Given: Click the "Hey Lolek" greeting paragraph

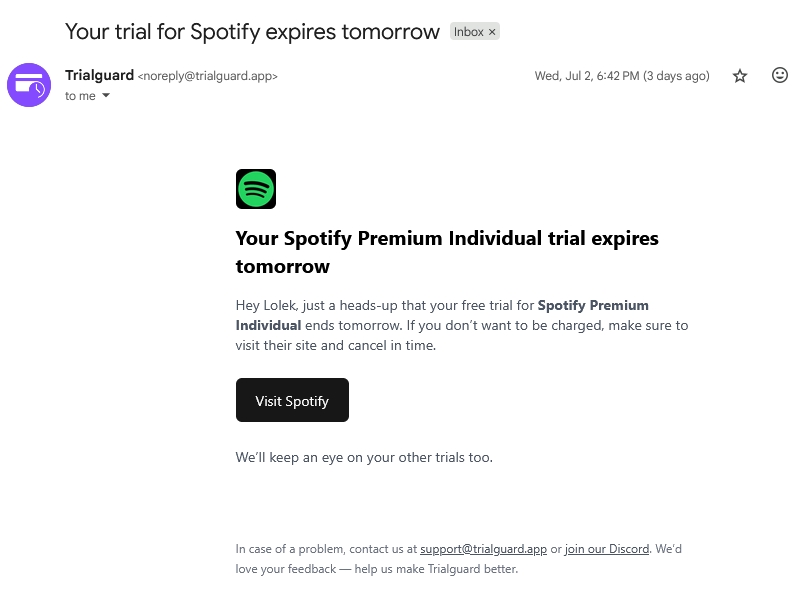Looking at the screenshot, I should click(461, 325).
